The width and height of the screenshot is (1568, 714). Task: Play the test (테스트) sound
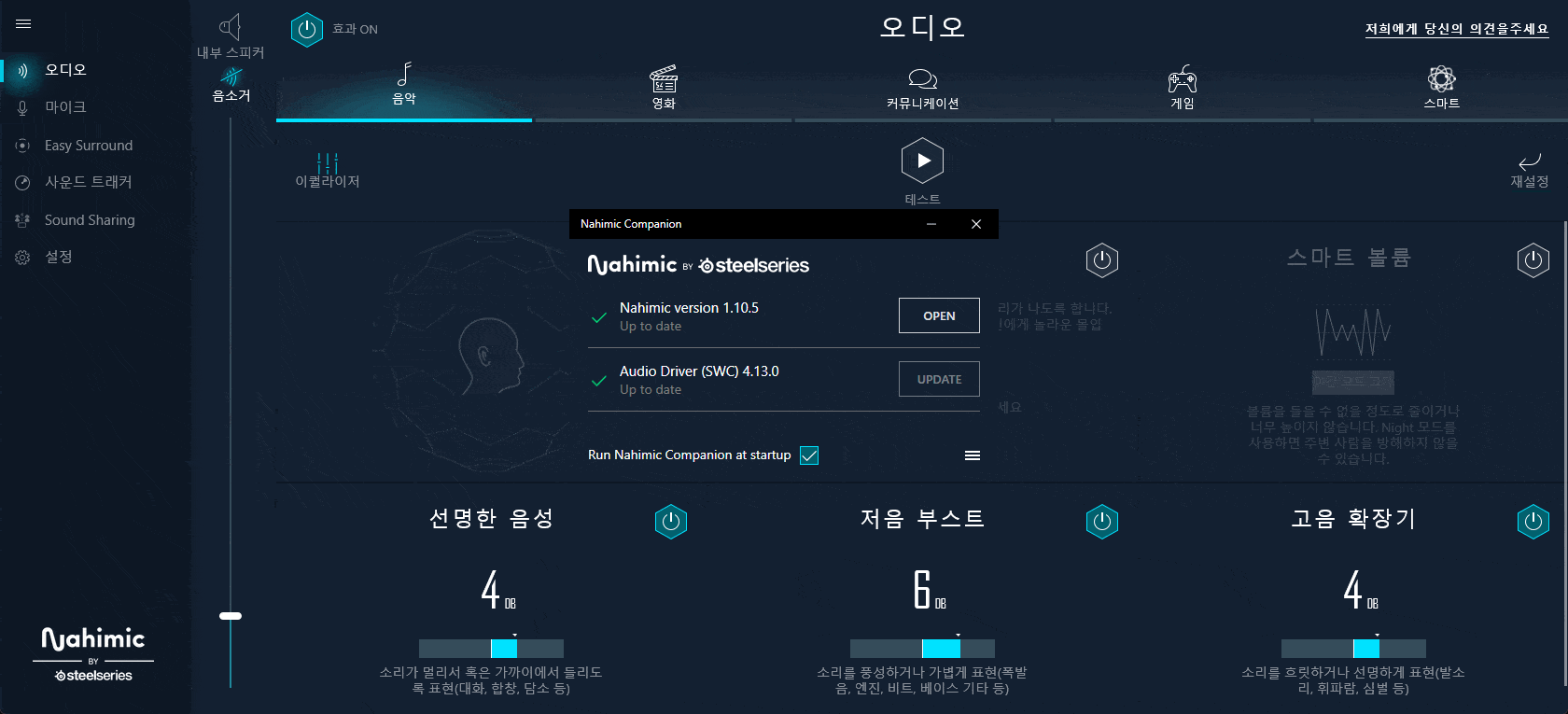[922, 161]
